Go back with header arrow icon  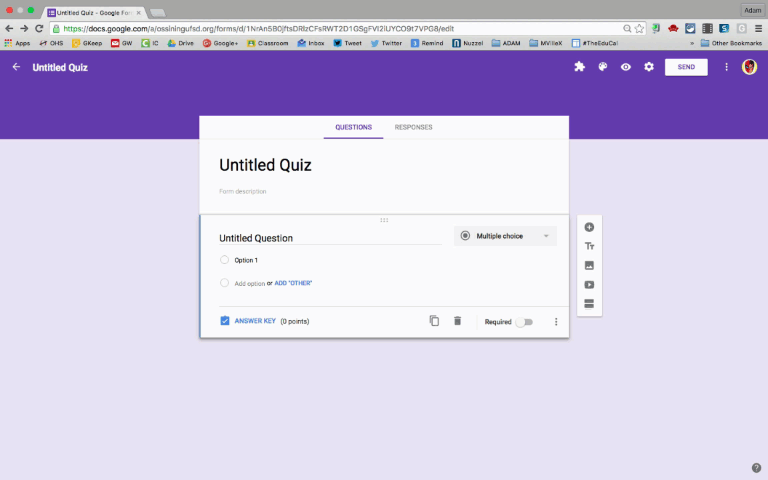(x=16, y=67)
